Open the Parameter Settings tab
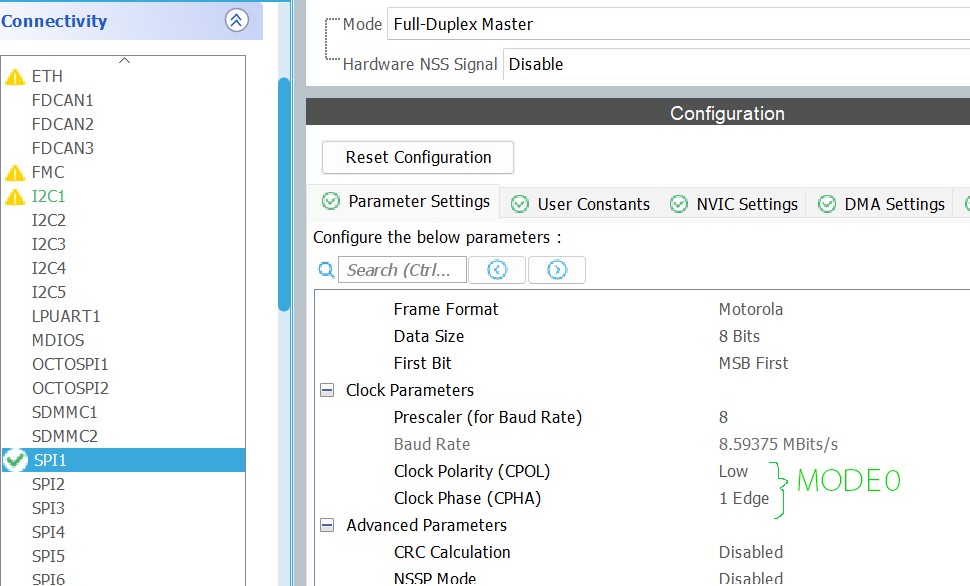 click(x=405, y=201)
